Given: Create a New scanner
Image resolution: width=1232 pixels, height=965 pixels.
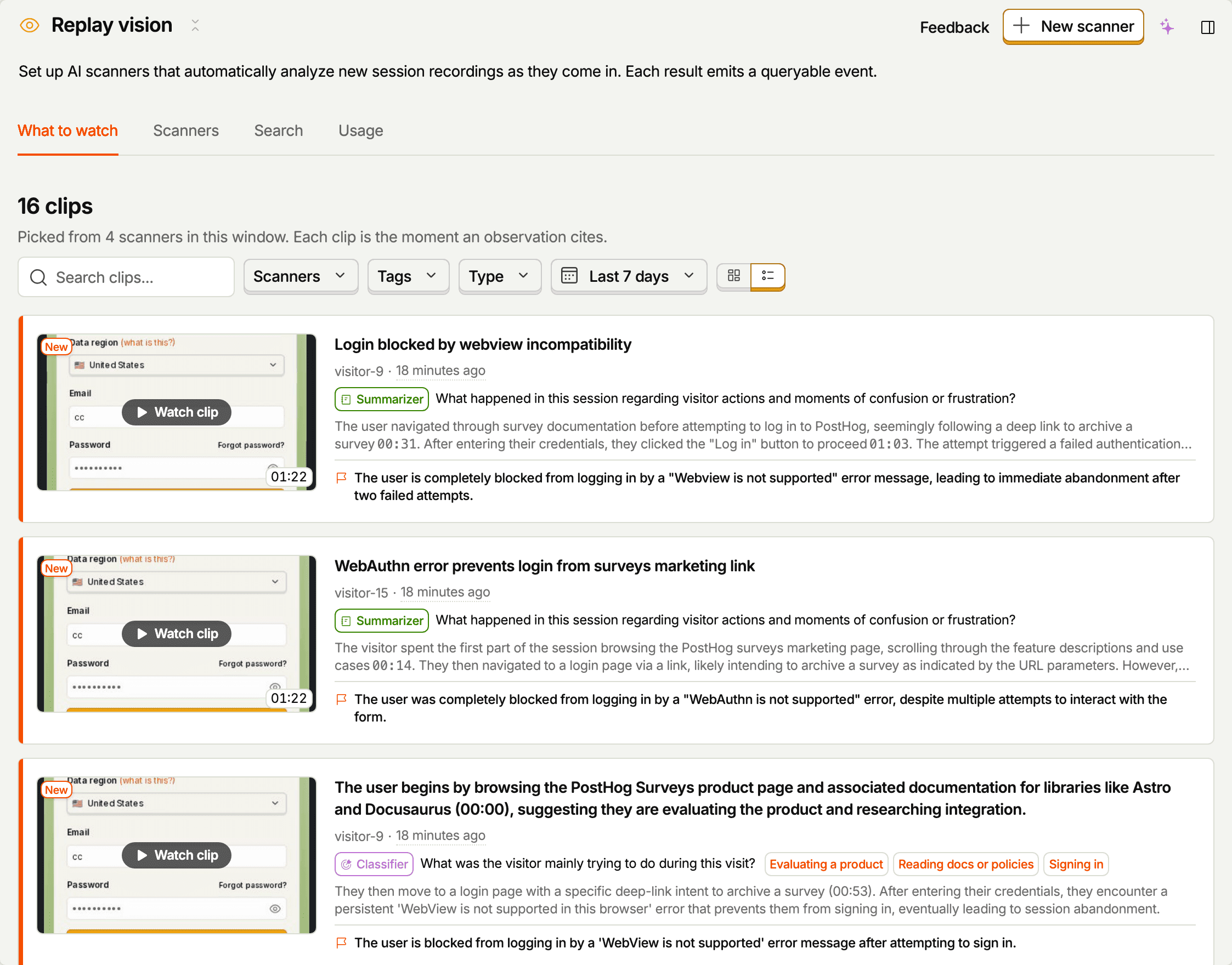Looking at the screenshot, I should pyautogui.click(x=1072, y=26).
